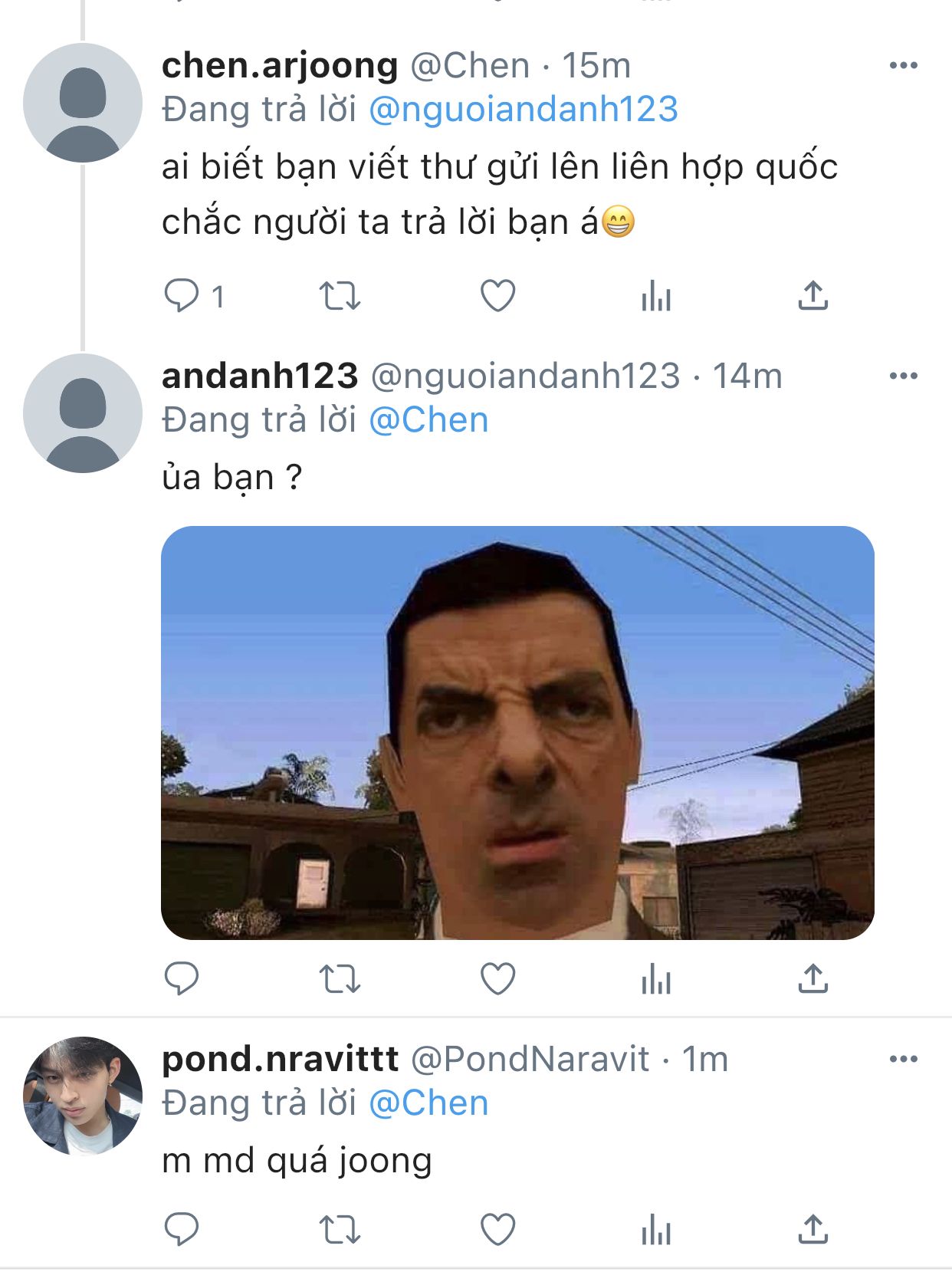Open pond.nravittt's profile picture
The width and height of the screenshot is (952, 1272).
point(83,1096)
